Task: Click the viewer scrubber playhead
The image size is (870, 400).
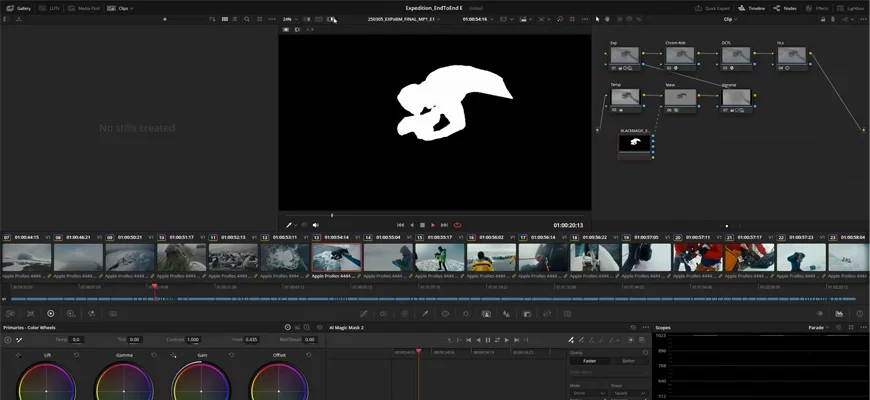Action: pos(332,215)
